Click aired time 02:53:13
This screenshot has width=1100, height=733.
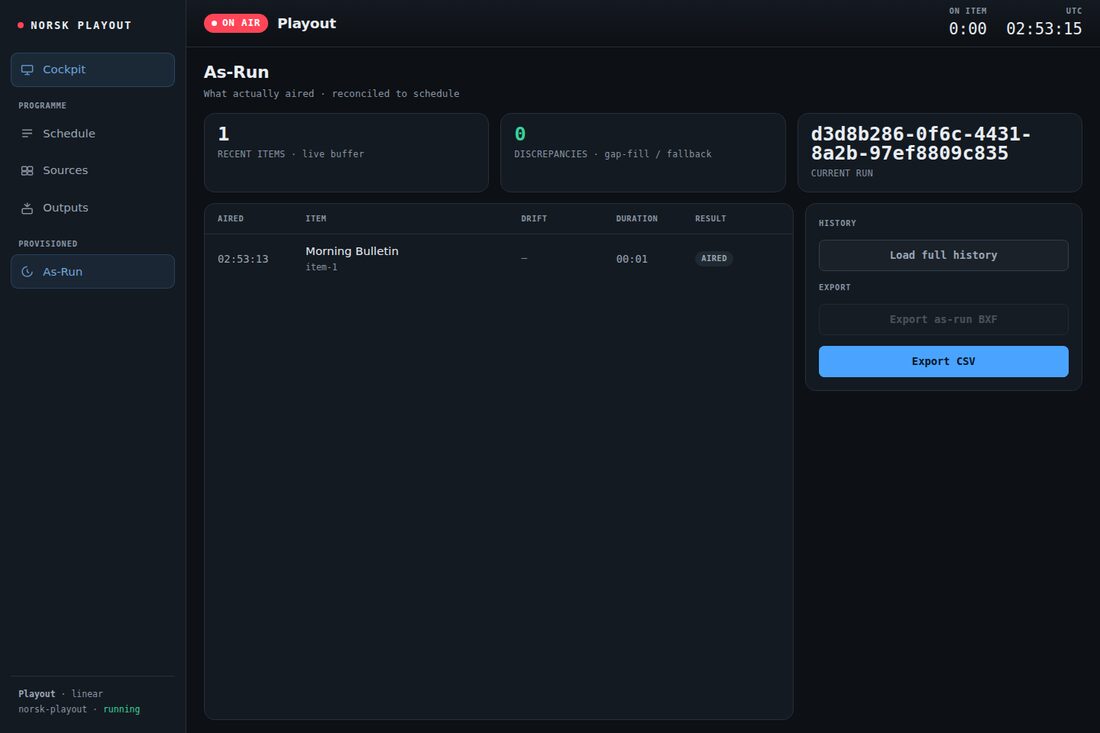243,259
